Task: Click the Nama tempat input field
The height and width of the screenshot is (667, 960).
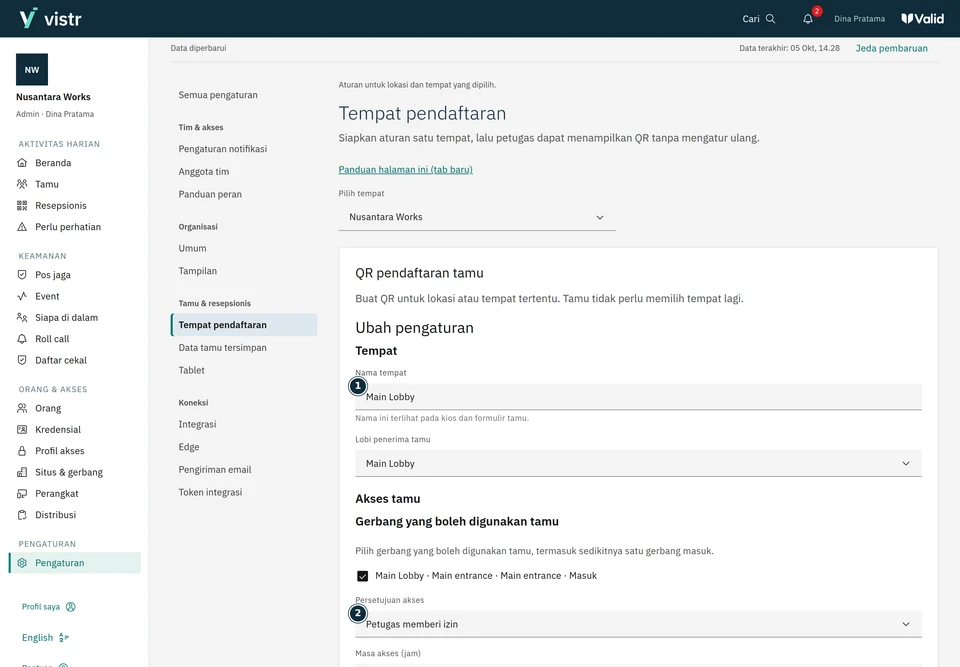Action: 639,397
